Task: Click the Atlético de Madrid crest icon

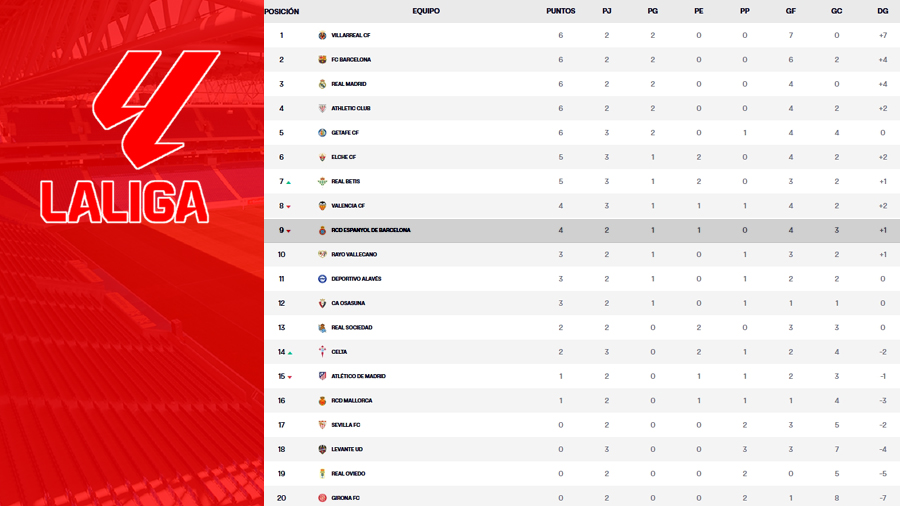Action: [x=322, y=376]
